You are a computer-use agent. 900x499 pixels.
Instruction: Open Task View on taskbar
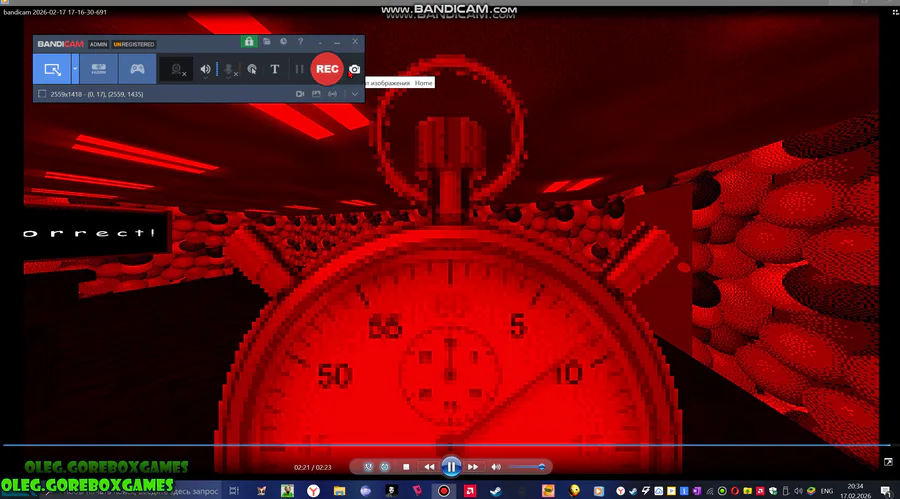pos(234,491)
